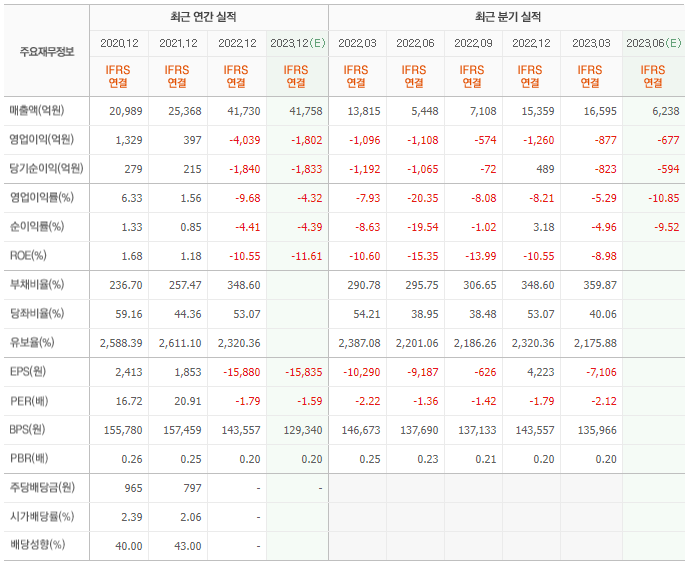Click EPS value 4,223
Viewport: 691px width, 564px height.
pyautogui.click(x=541, y=372)
